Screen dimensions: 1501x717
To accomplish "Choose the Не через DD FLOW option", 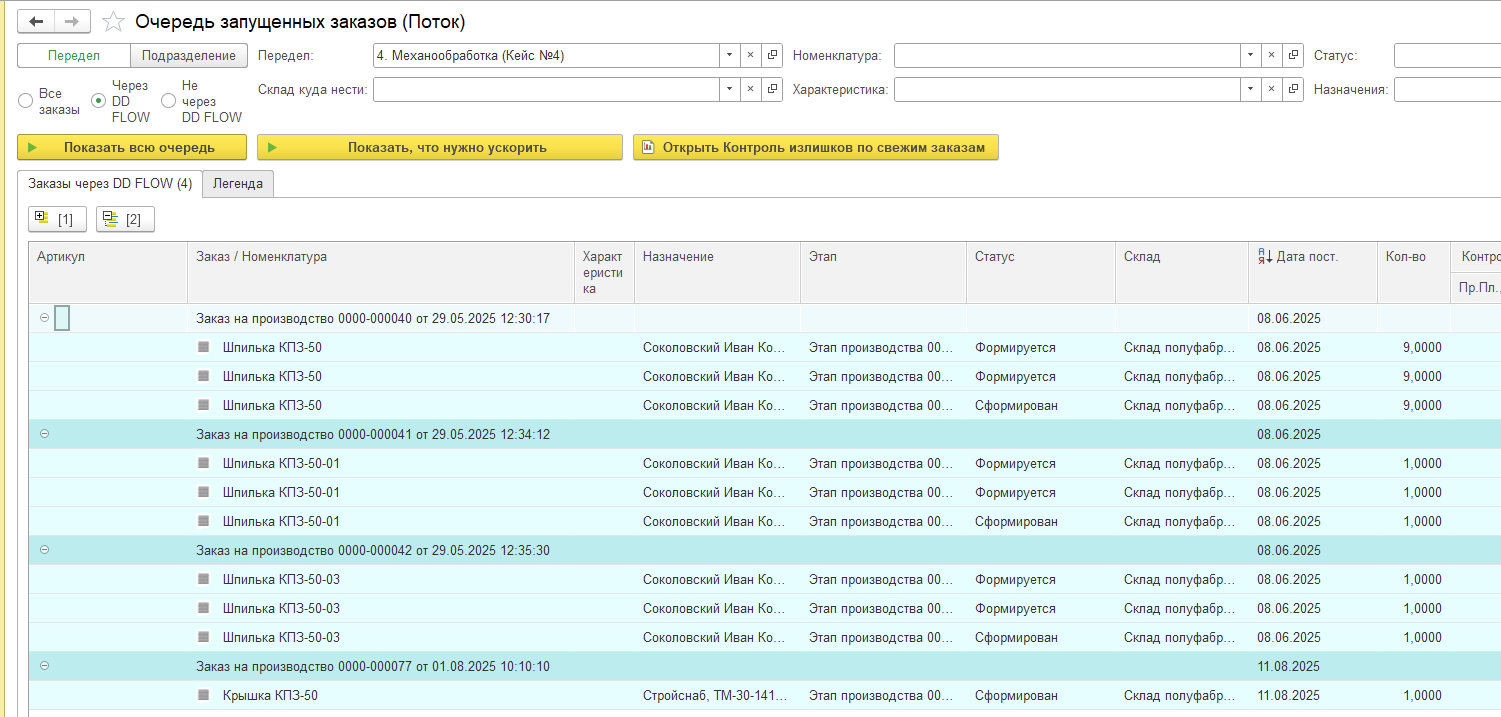I will coord(168,101).
